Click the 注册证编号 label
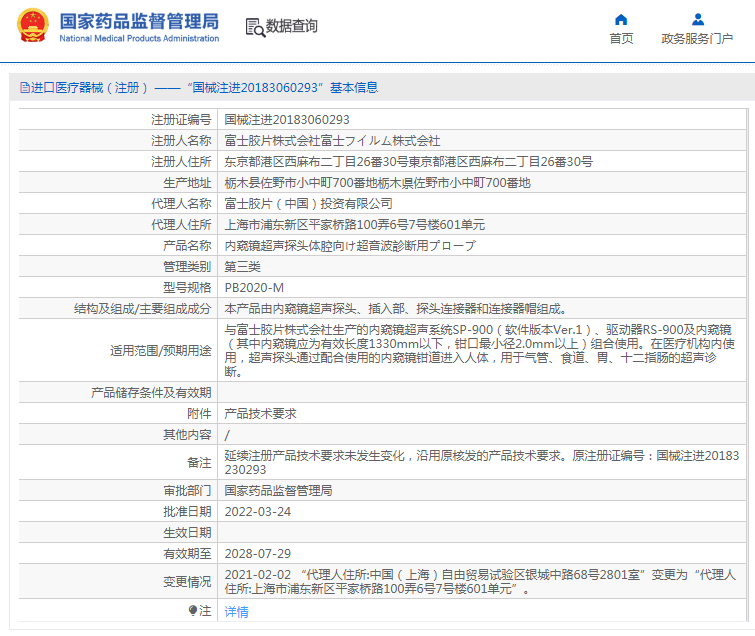755x636 pixels. [x=181, y=119]
